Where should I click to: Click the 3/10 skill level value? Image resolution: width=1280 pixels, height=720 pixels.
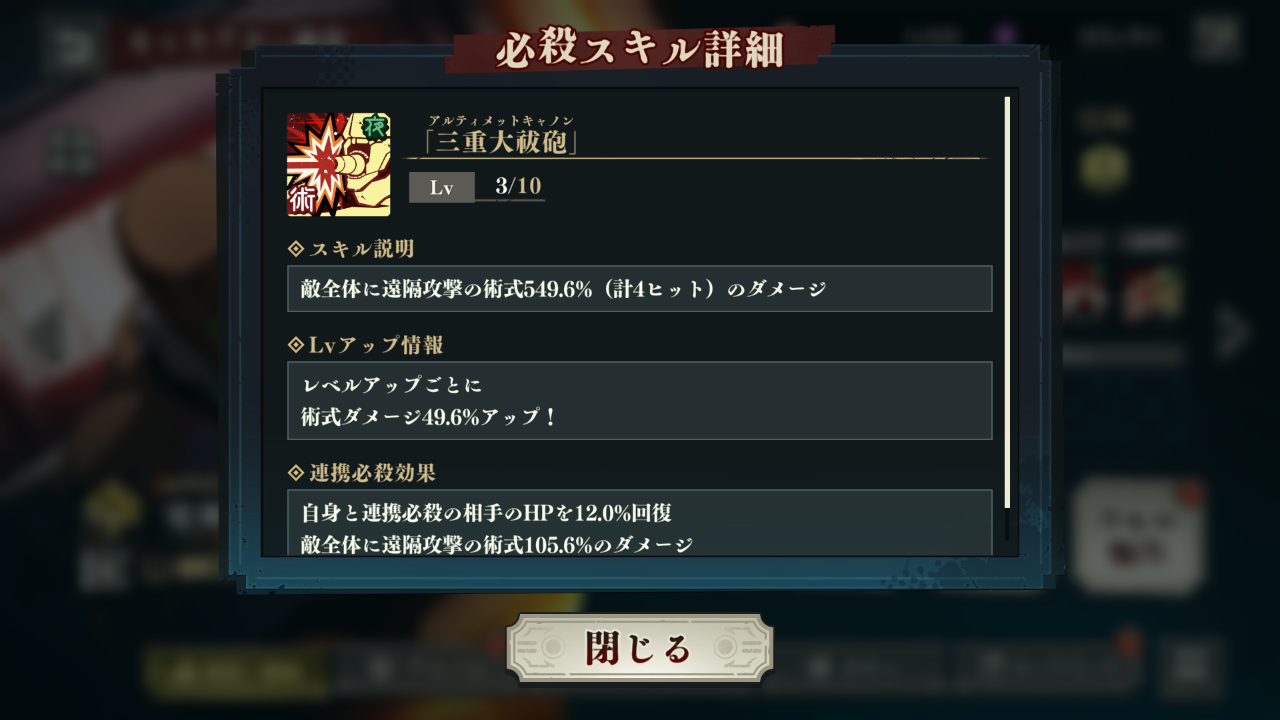[x=518, y=187]
